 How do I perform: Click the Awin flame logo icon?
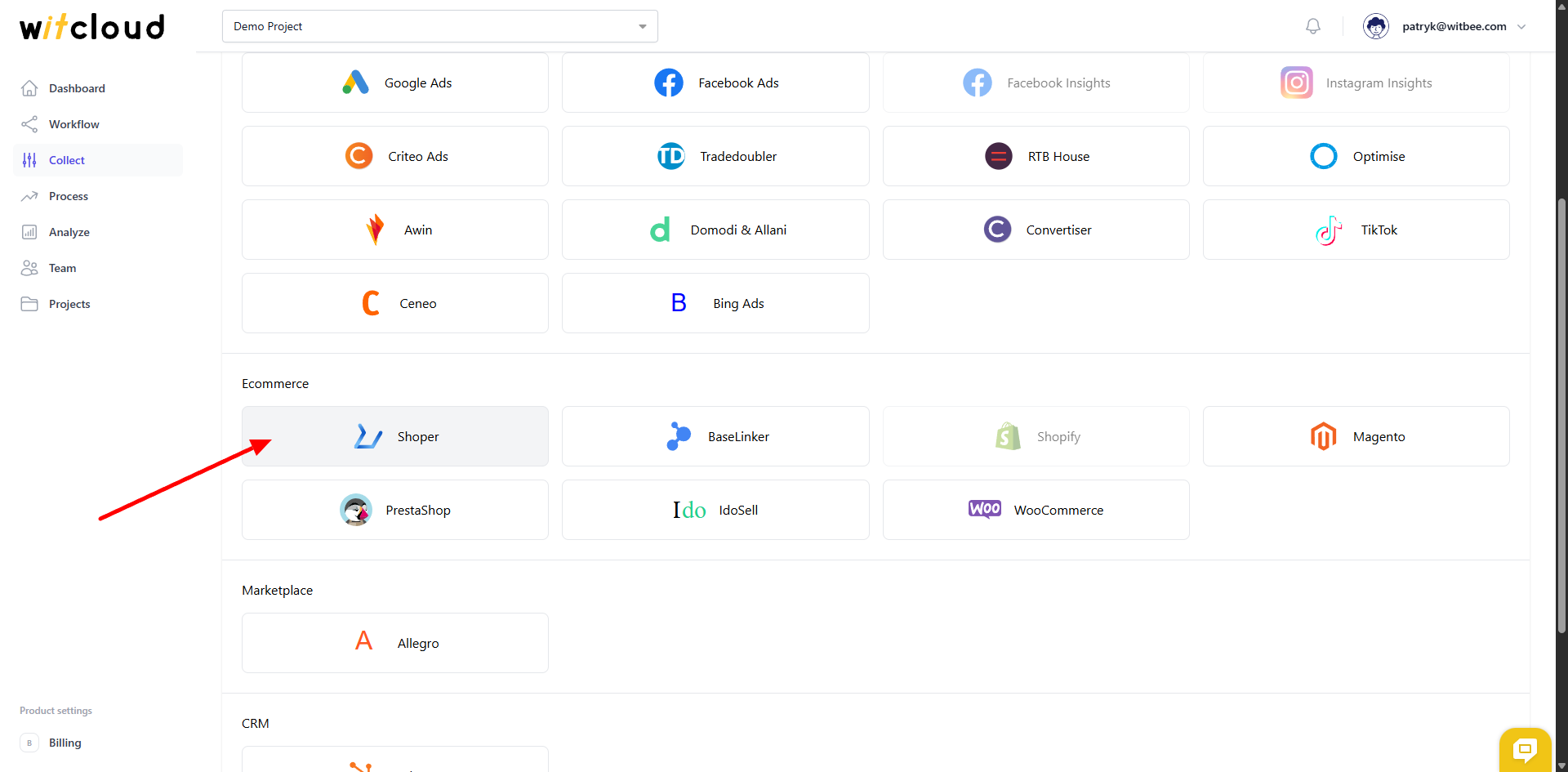point(375,230)
